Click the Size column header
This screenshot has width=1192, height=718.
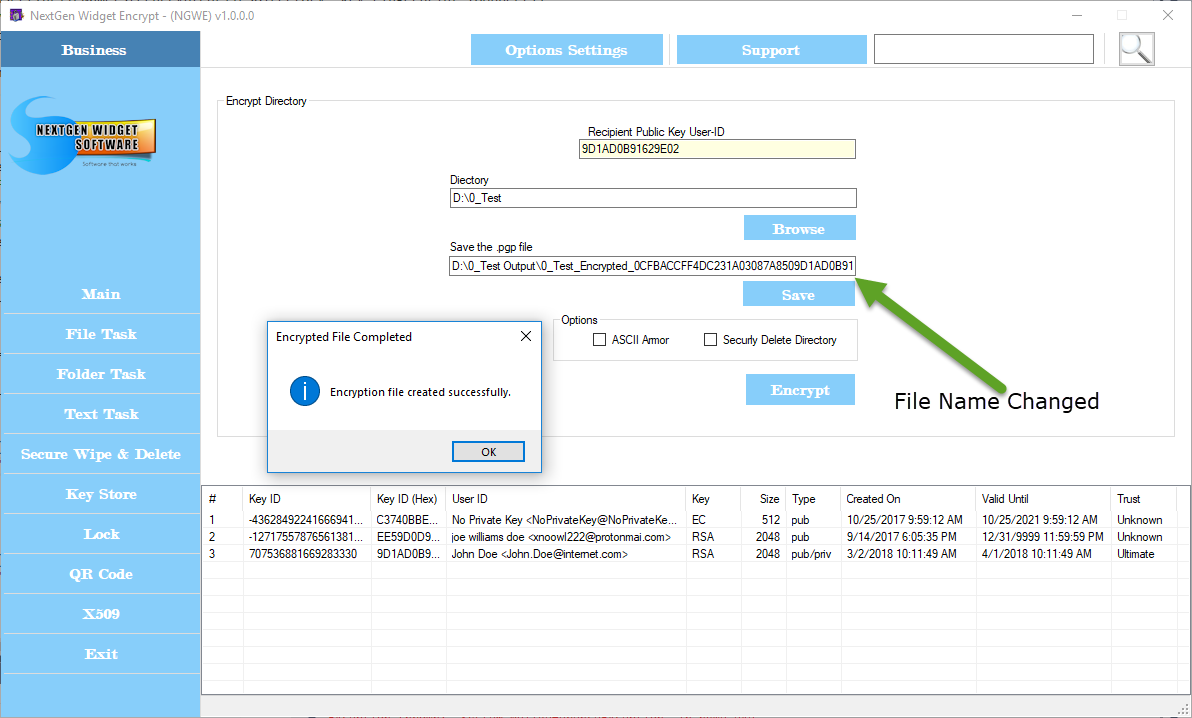pos(763,499)
